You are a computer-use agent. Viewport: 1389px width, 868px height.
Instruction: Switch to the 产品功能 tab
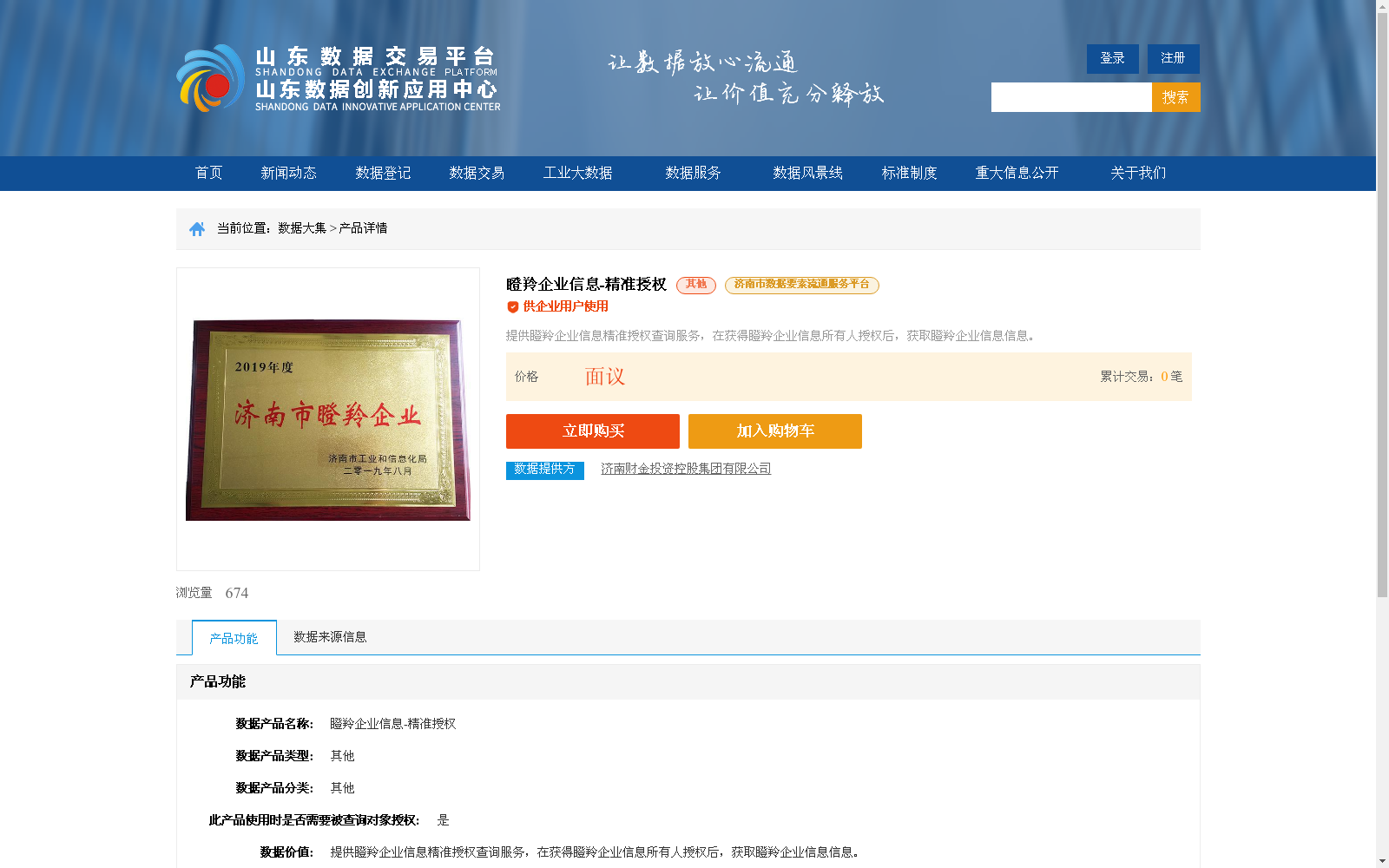pos(234,638)
